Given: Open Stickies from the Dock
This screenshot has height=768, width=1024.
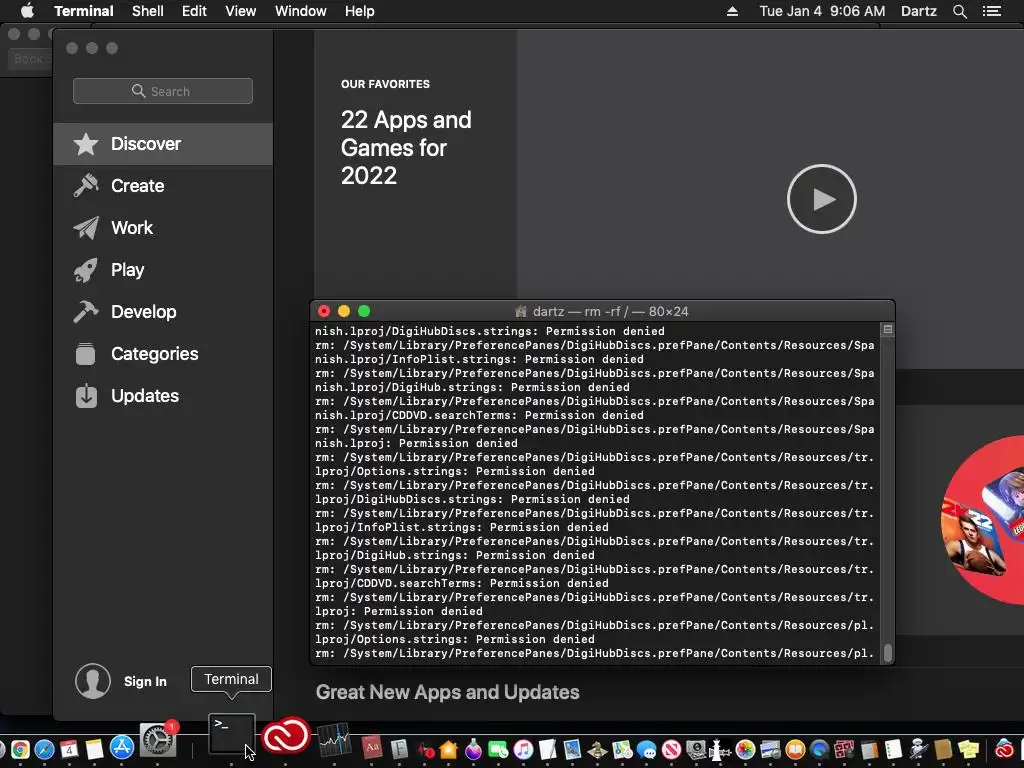Looking at the screenshot, I should coord(968,748).
